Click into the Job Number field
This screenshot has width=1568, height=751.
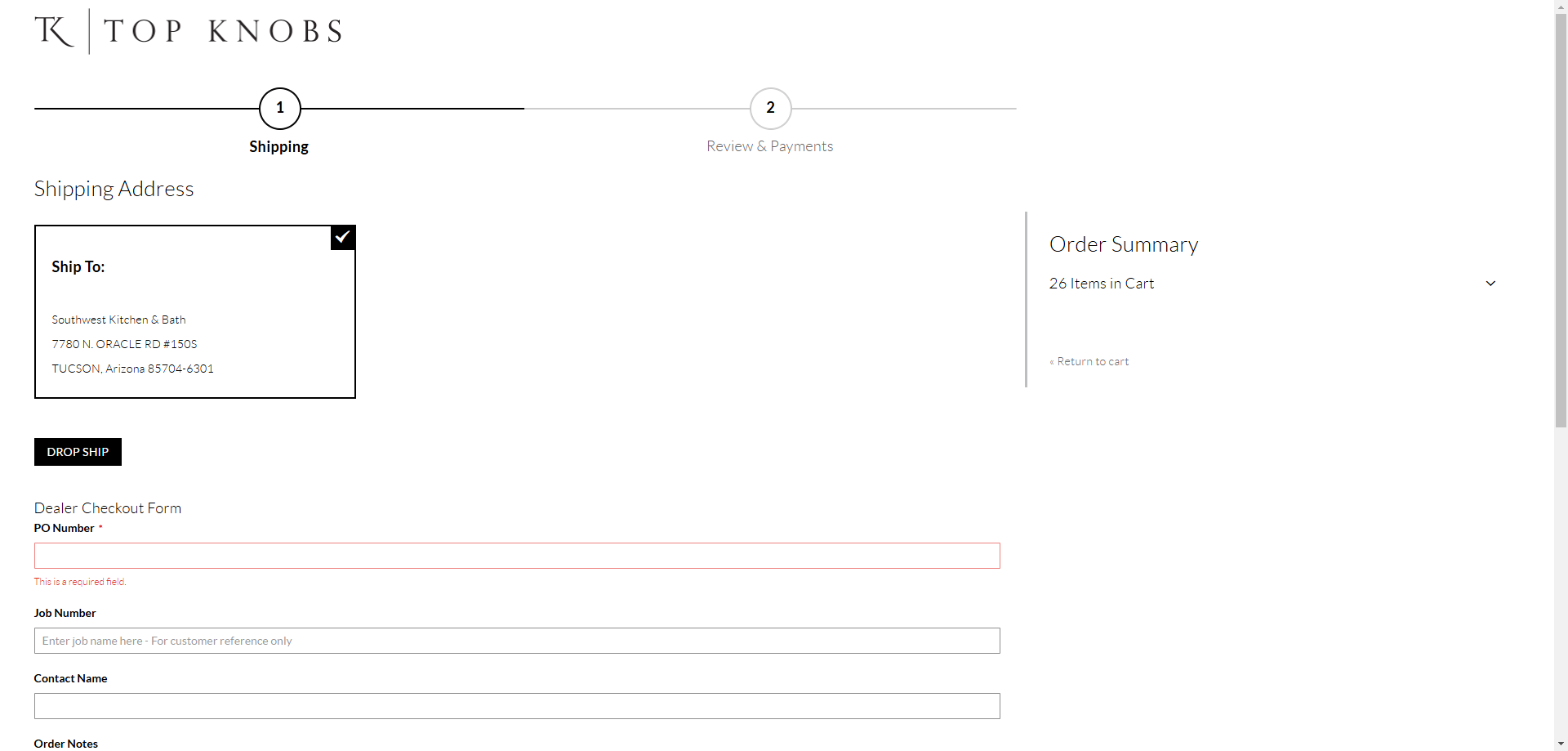517,641
